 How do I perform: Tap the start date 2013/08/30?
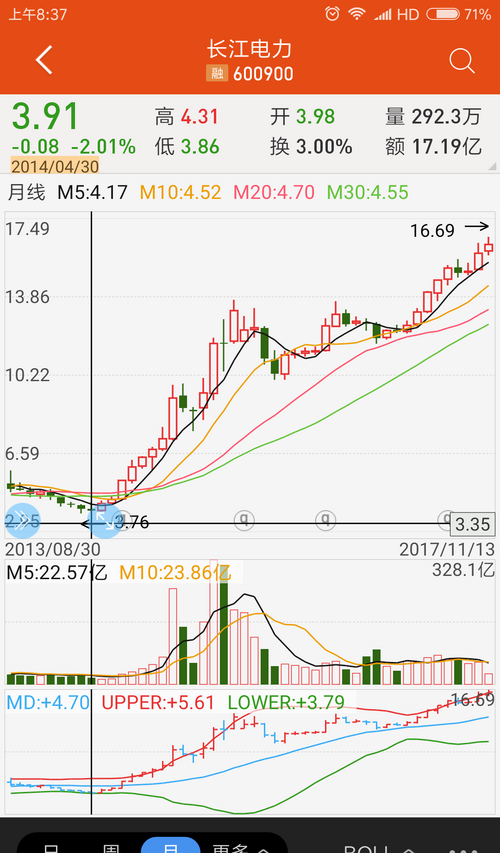(x=53, y=549)
